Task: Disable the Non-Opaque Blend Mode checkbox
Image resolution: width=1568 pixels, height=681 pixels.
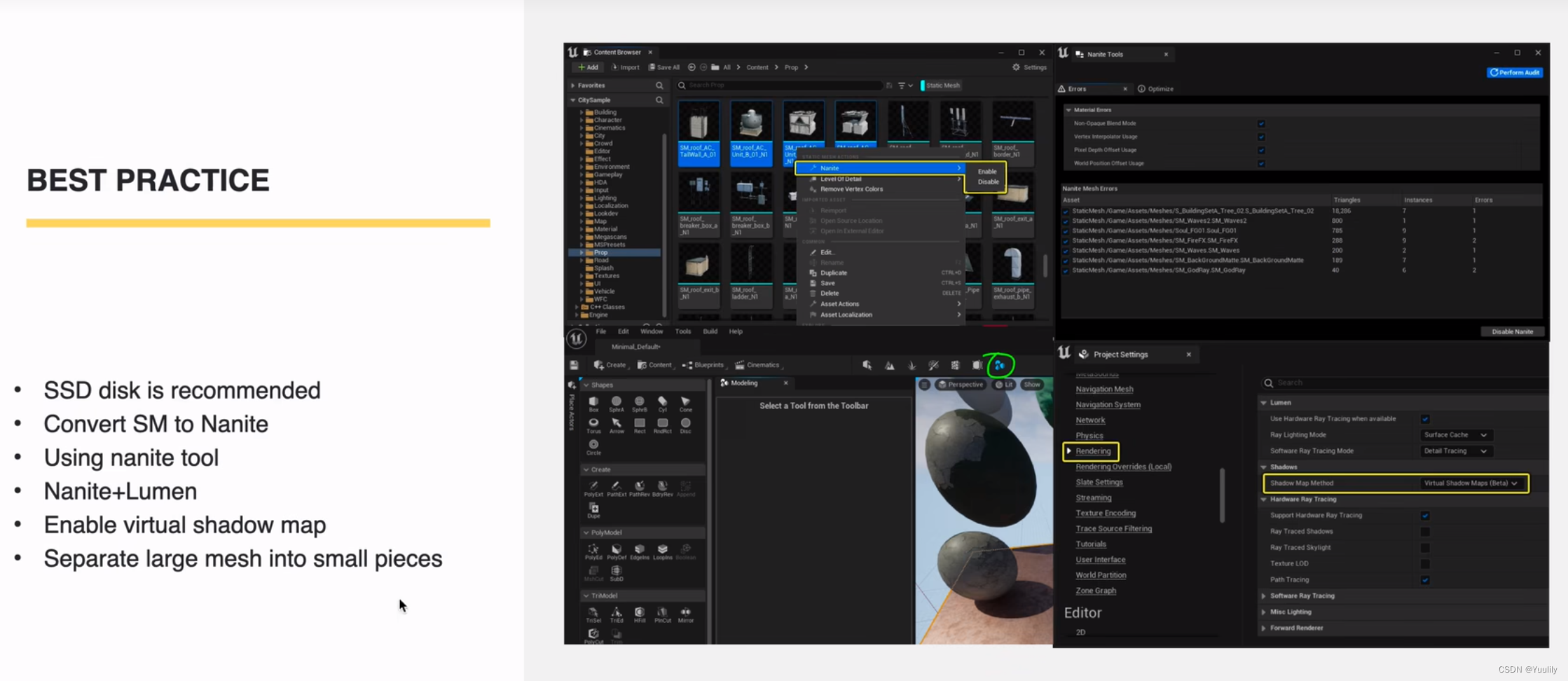Action: 1261,123
